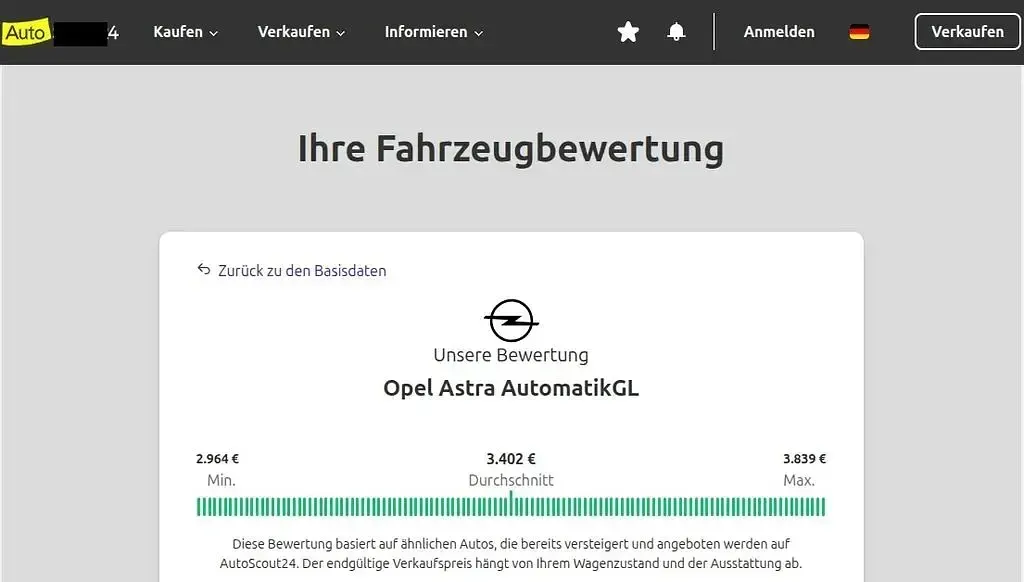Click the average marker on the valuation bar
1024x582 pixels.
[511, 504]
